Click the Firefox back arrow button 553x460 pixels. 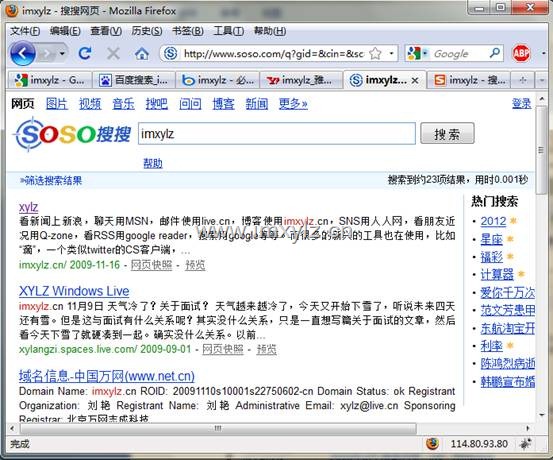(x=23, y=54)
